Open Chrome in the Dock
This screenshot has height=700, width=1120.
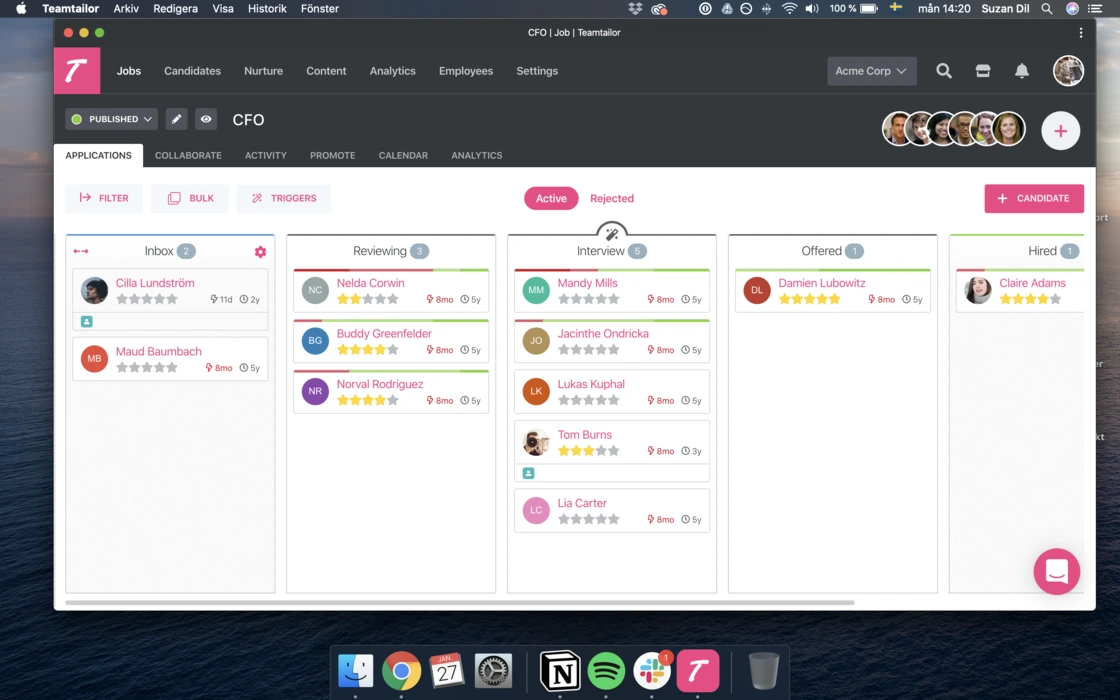coord(401,671)
